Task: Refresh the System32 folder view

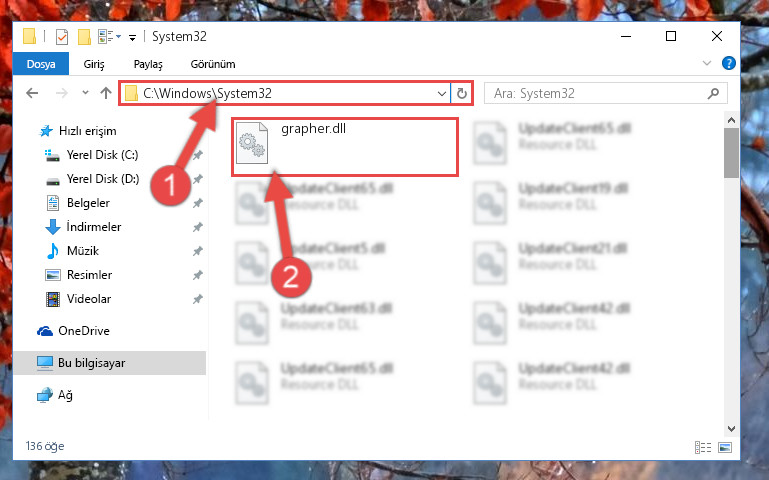Action: (461, 93)
